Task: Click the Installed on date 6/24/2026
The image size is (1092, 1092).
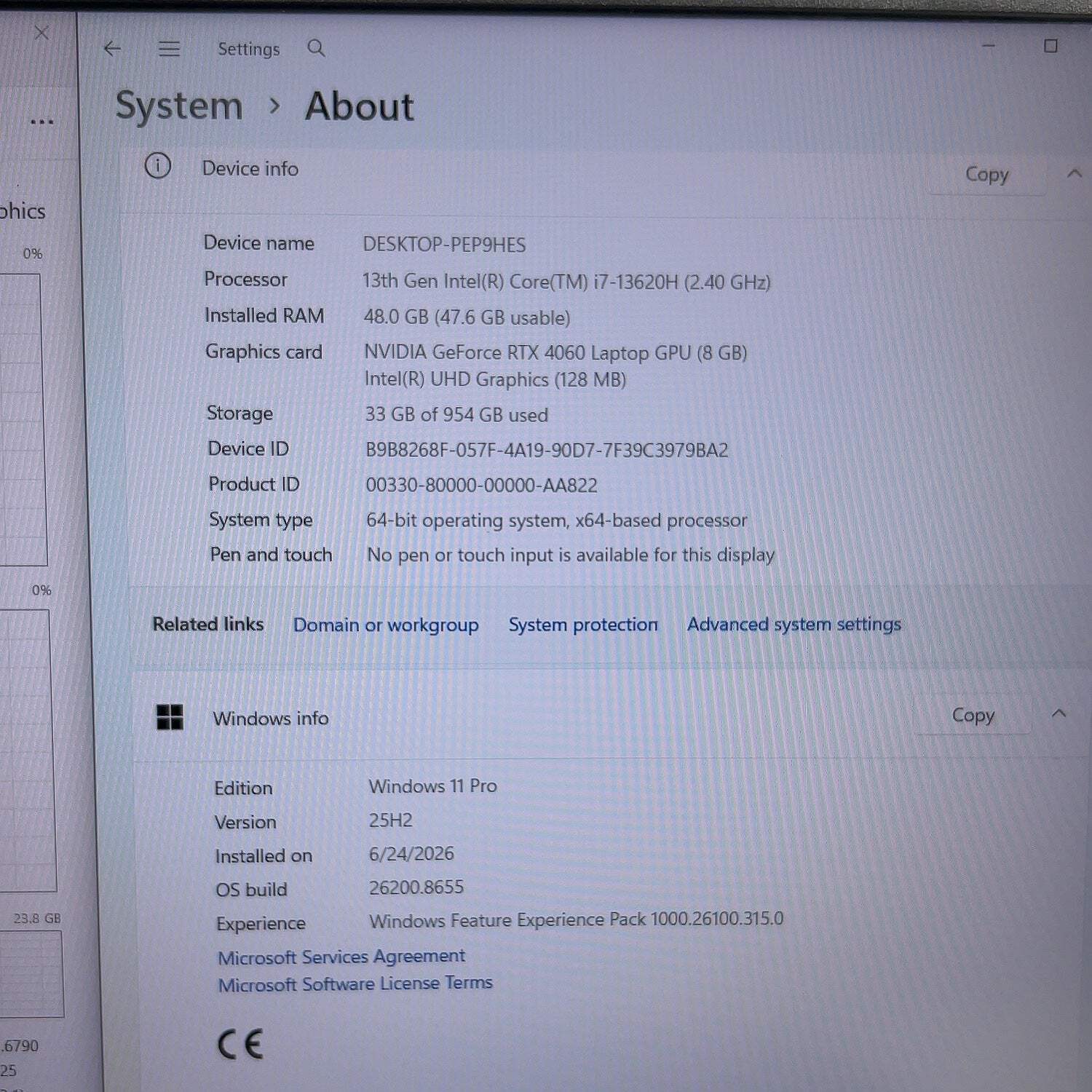Action: point(411,854)
